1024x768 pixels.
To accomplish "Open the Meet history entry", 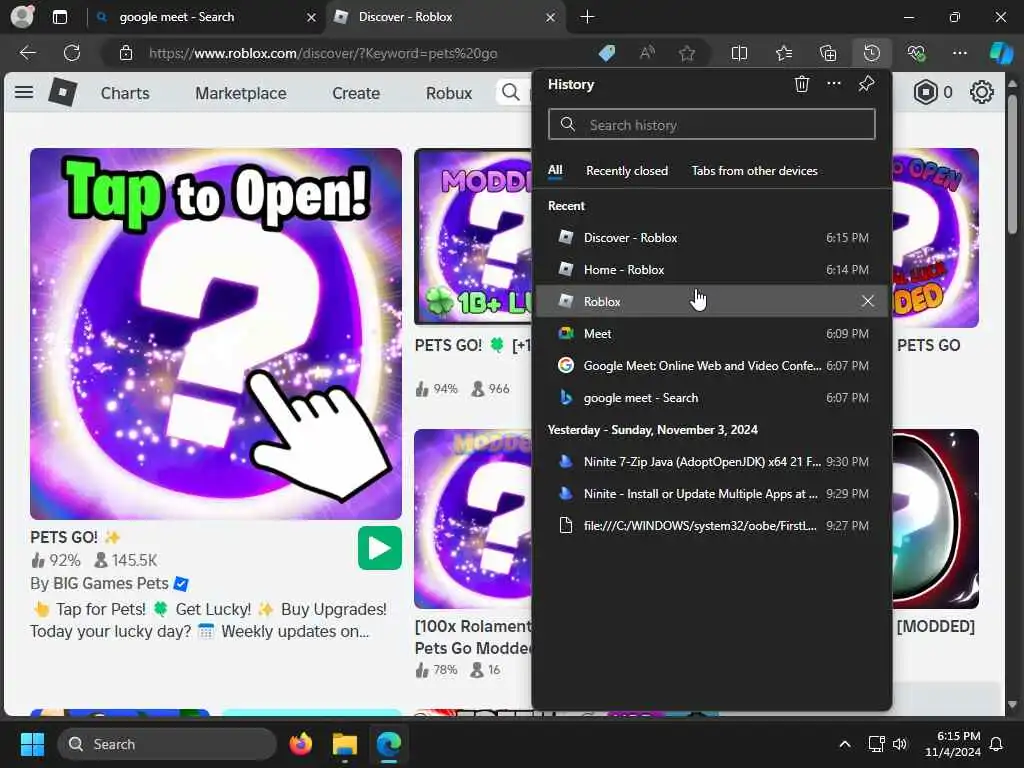I will point(712,334).
